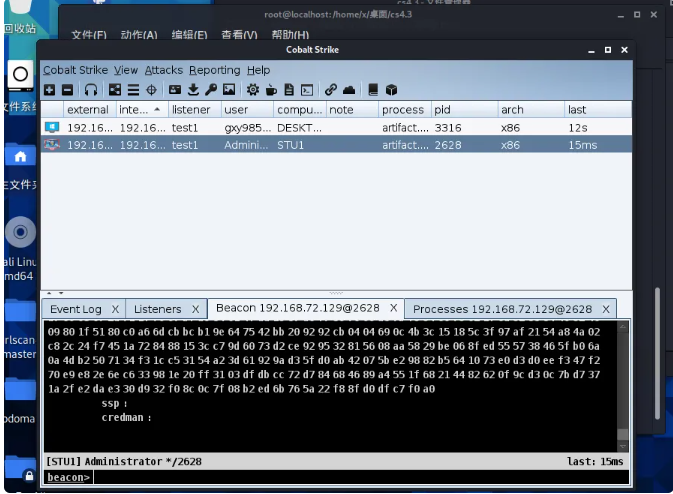The image size is (673, 494).
Task: Click the cube about icon
Action: pyautogui.click(x=391, y=90)
